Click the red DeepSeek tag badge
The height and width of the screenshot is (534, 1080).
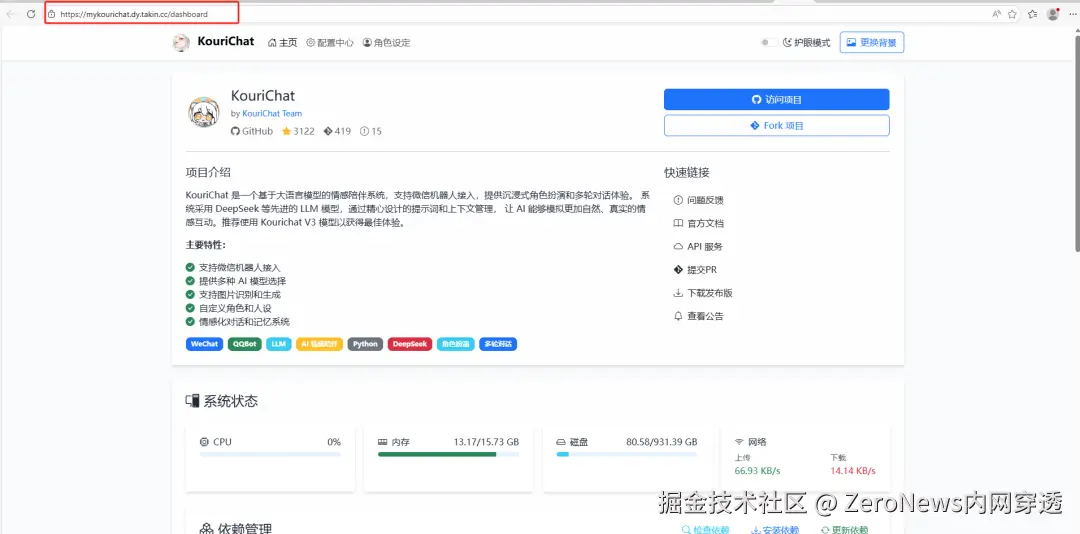tap(410, 344)
